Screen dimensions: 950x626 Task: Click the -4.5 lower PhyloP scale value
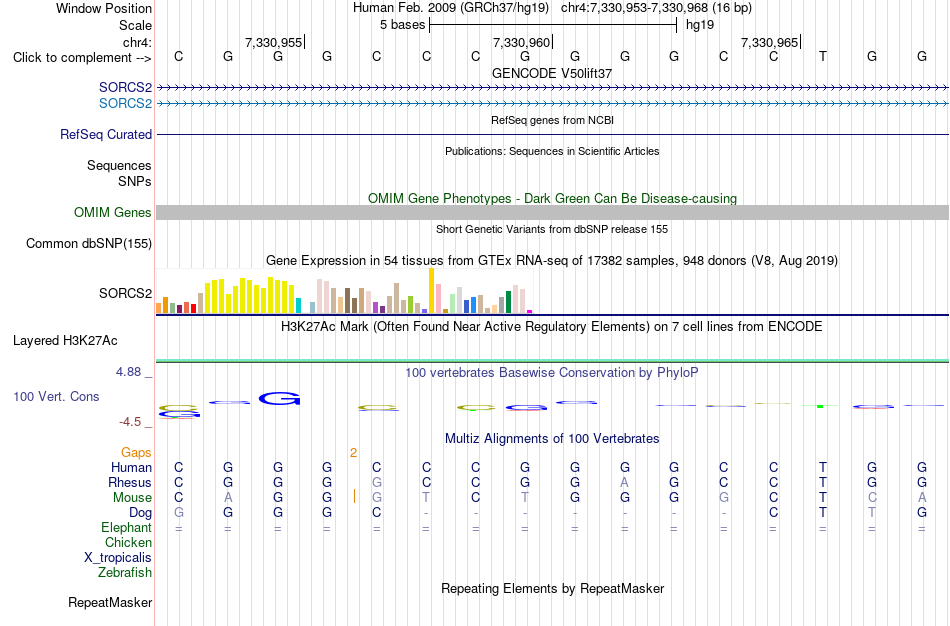click(130, 422)
